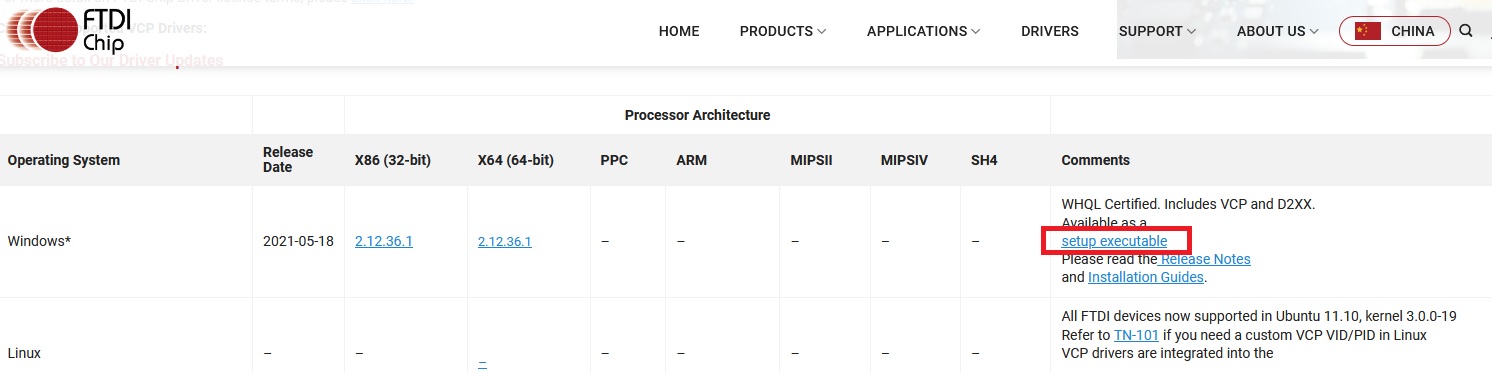Click the Subscribe to Our Driver Updates link
The height and width of the screenshot is (373, 1492).
[x=111, y=60]
